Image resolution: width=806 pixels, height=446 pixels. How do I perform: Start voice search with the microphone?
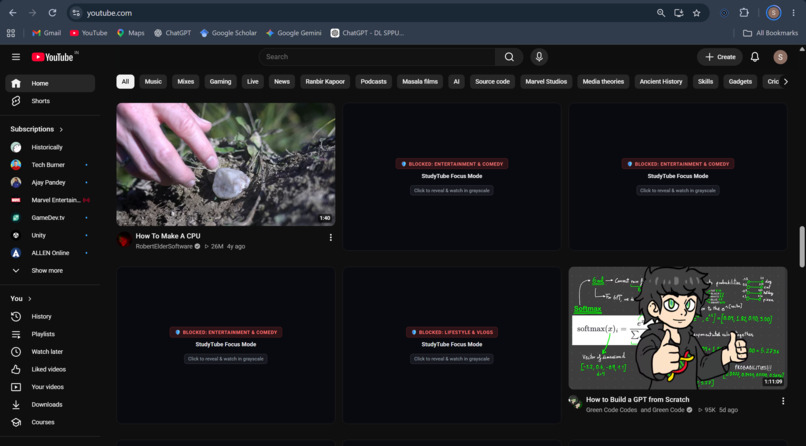click(x=539, y=57)
